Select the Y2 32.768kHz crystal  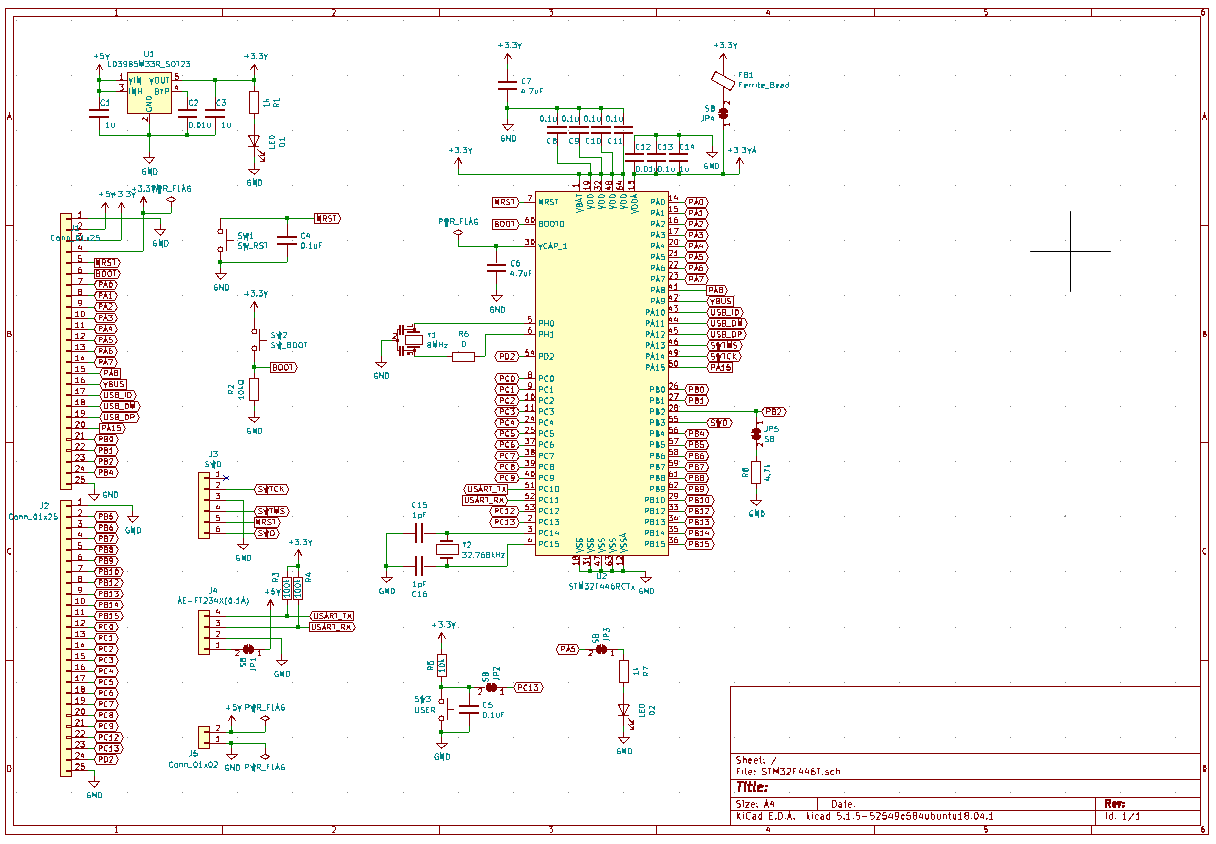[447, 547]
